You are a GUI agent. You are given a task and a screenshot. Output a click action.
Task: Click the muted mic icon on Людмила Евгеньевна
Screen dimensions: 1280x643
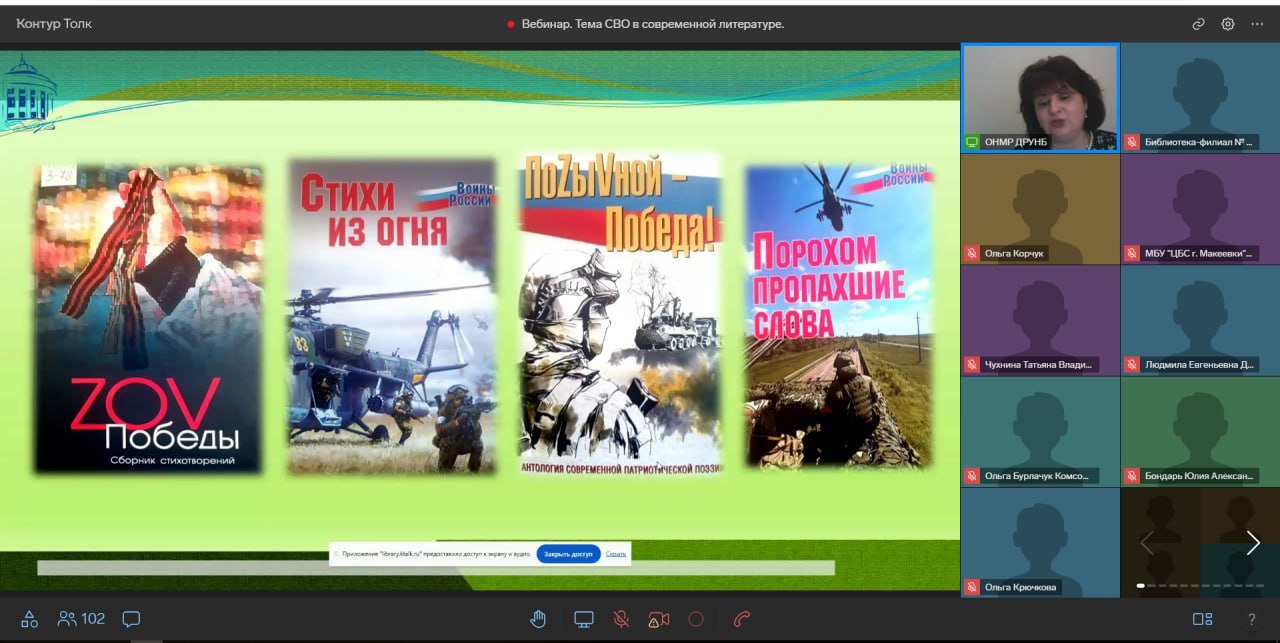pos(1132,364)
